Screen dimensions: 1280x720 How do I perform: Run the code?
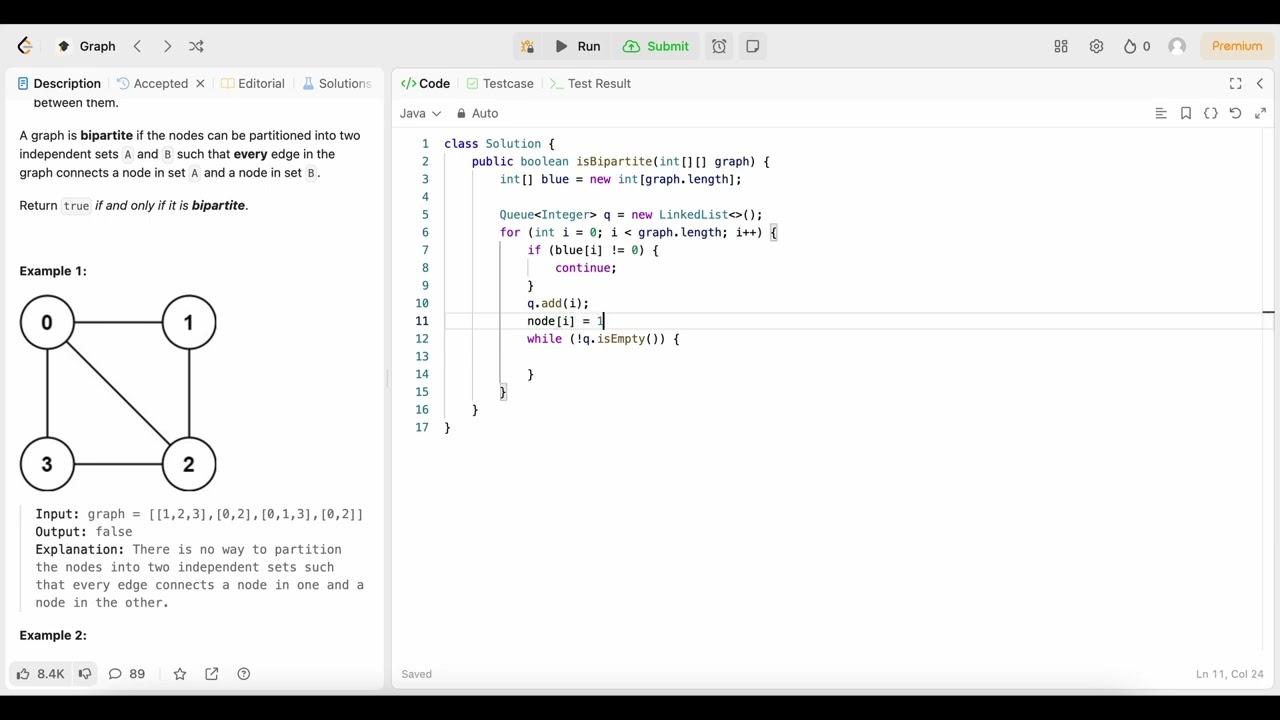[577, 46]
